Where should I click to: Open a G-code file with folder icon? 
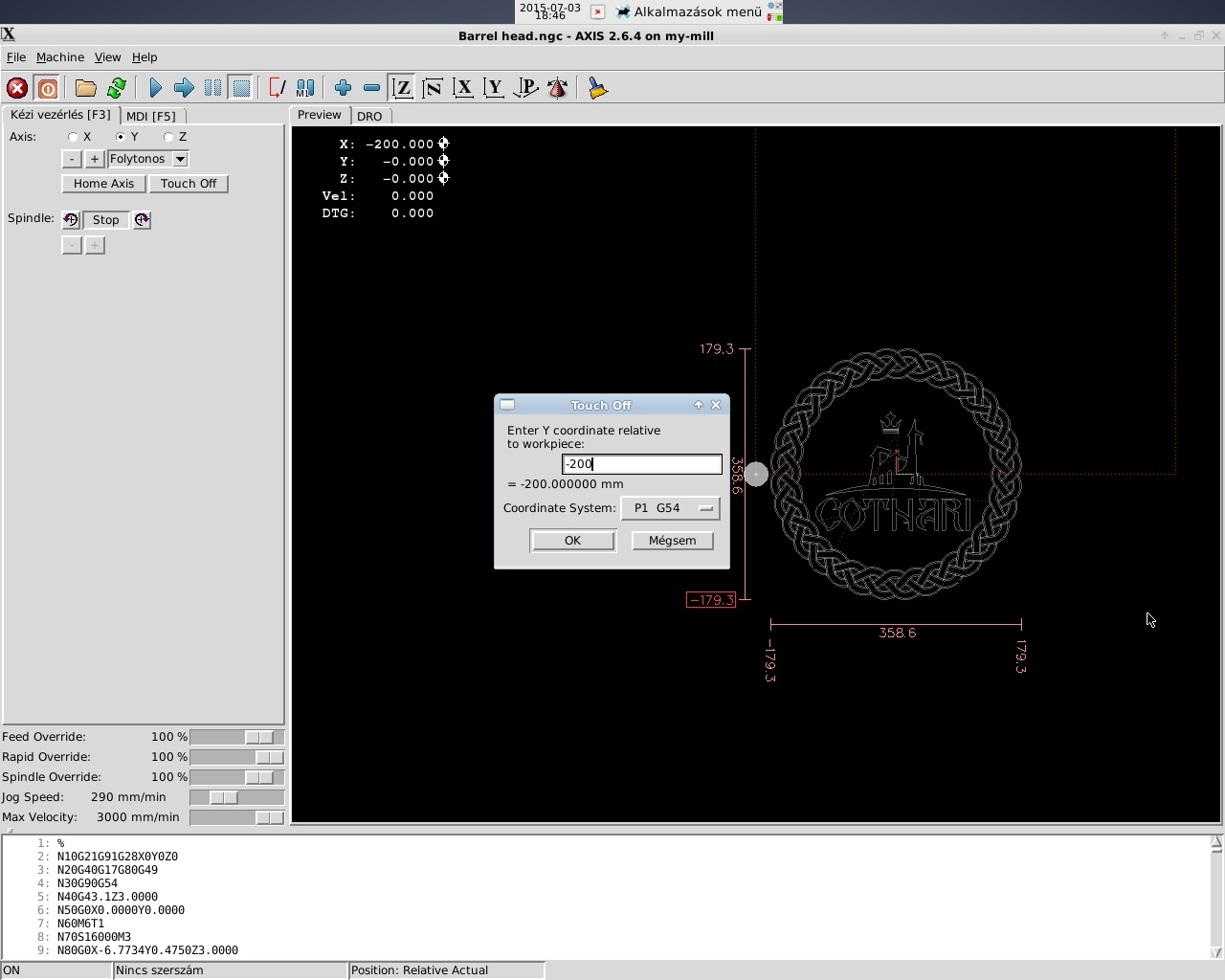tap(86, 88)
